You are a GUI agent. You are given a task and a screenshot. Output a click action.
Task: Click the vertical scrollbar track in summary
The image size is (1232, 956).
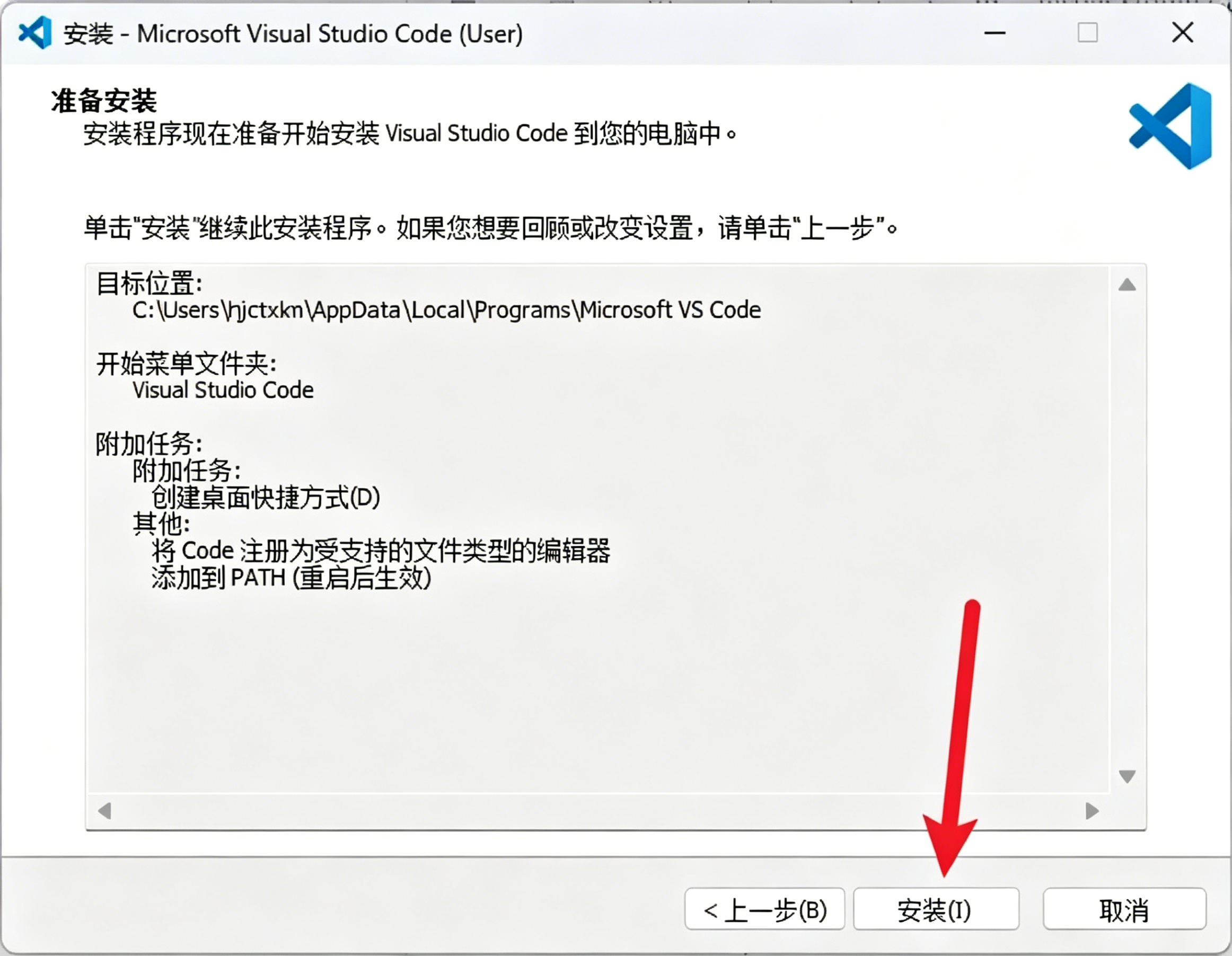click(1127, 530)
